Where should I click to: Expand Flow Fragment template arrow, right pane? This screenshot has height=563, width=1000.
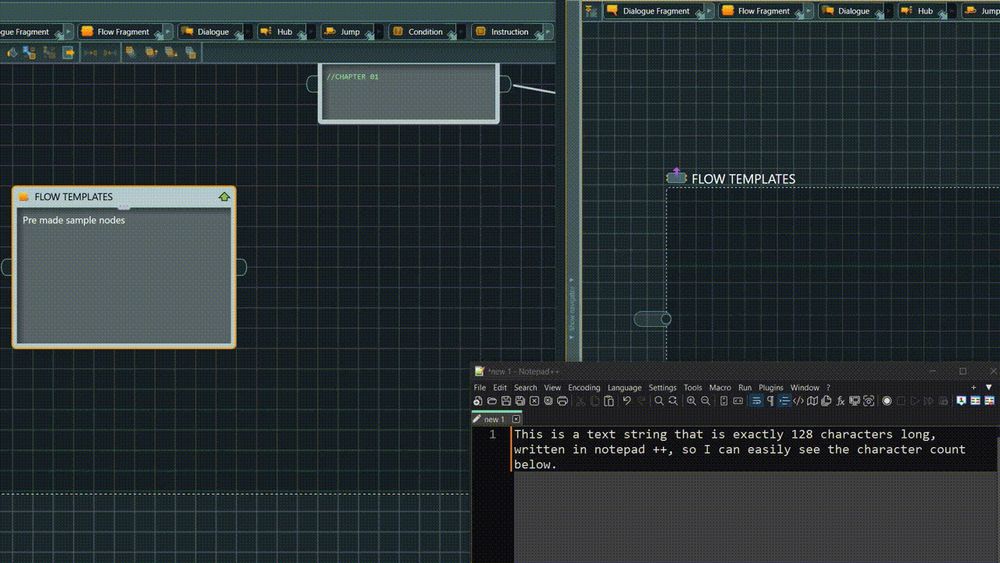point(809,11)
